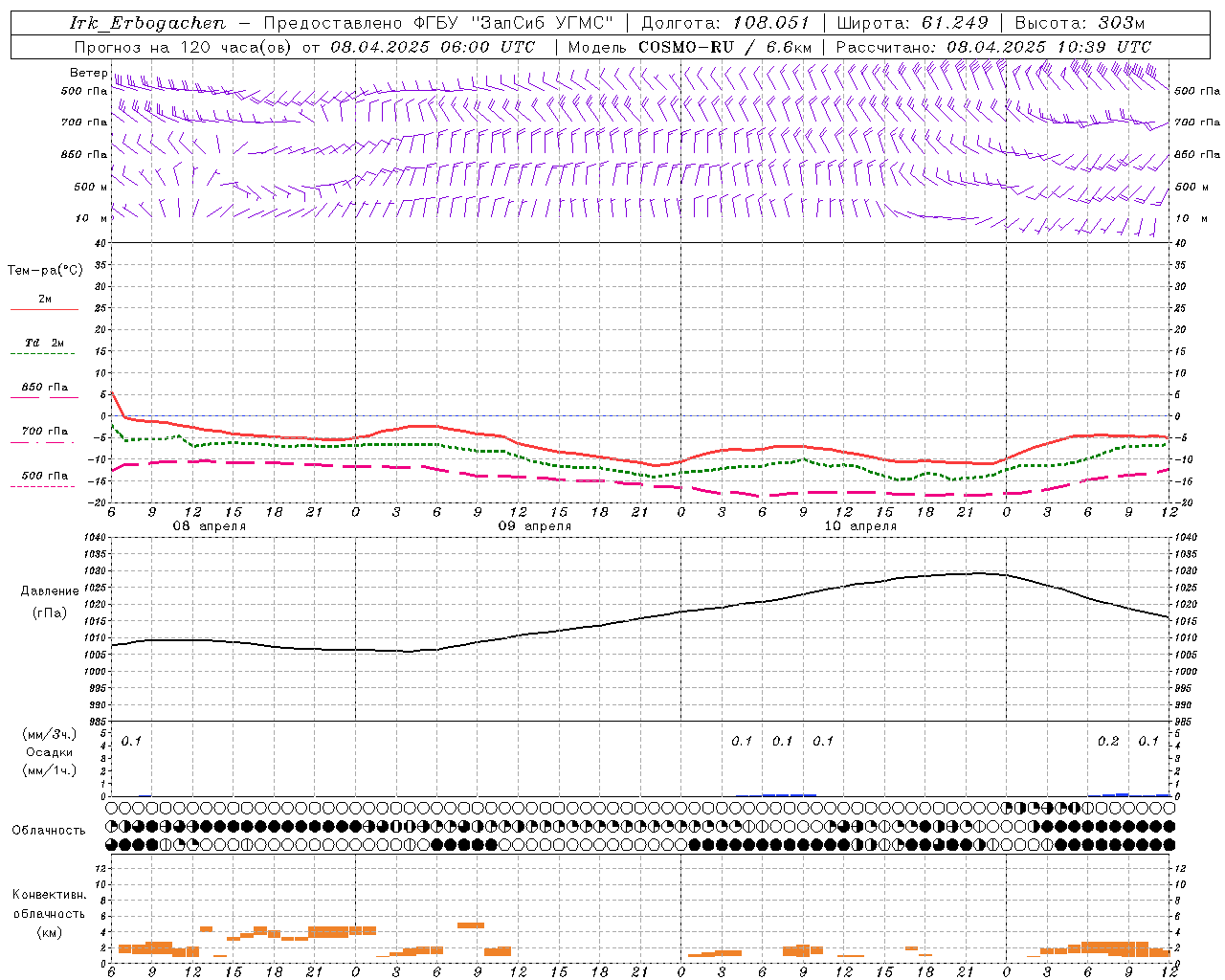Viewport: 1225px width, 980px height.
Task: Select the Конвективн. convective cloud label
Action: [x=49, y=895]
